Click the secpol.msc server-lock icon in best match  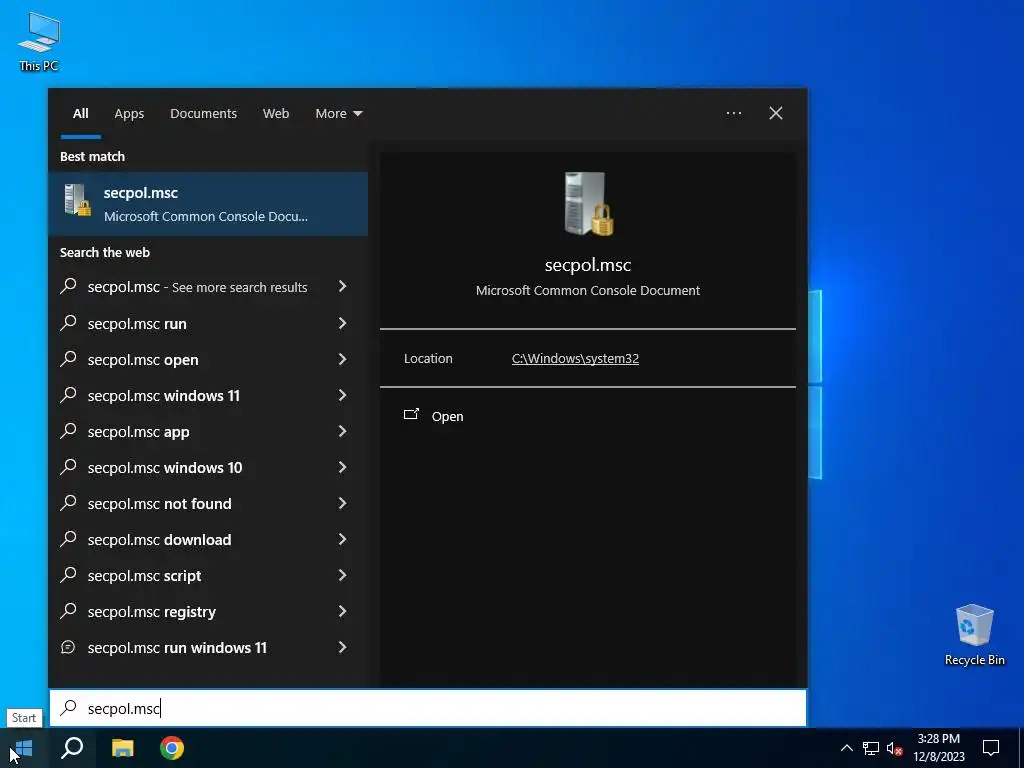[x=78, y=200]
